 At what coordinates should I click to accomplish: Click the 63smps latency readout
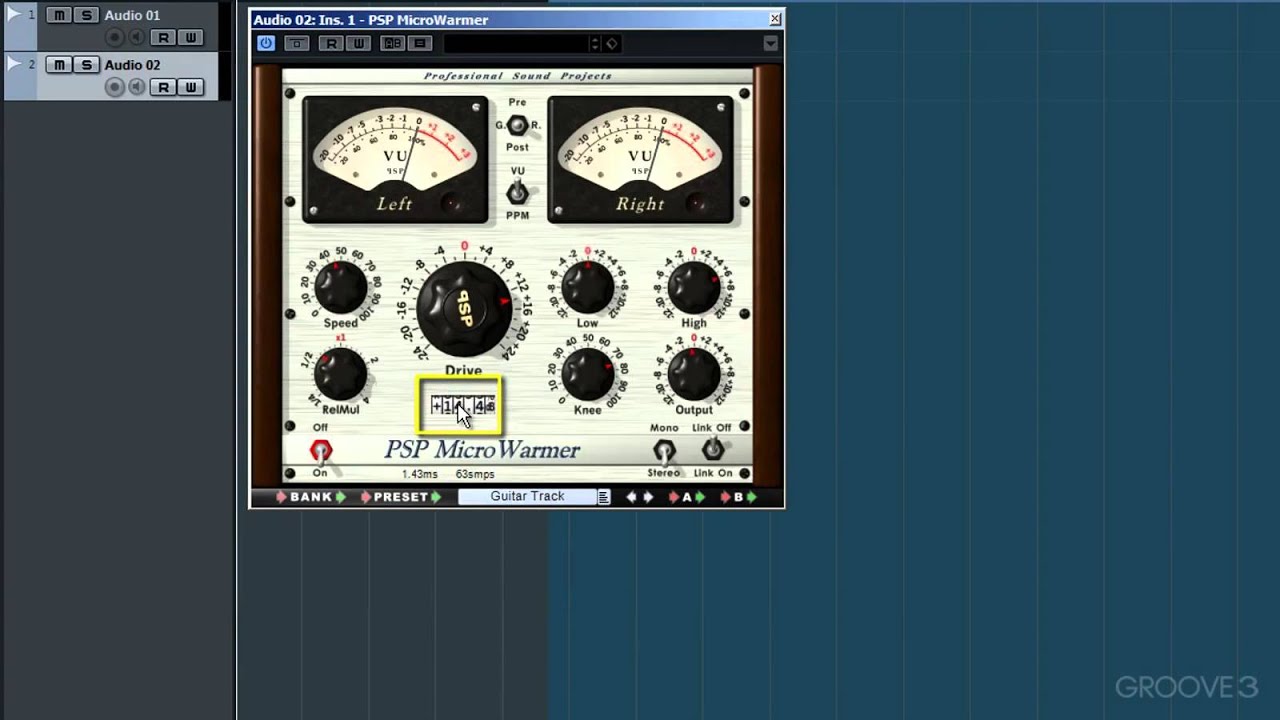[x=475, y=474]
